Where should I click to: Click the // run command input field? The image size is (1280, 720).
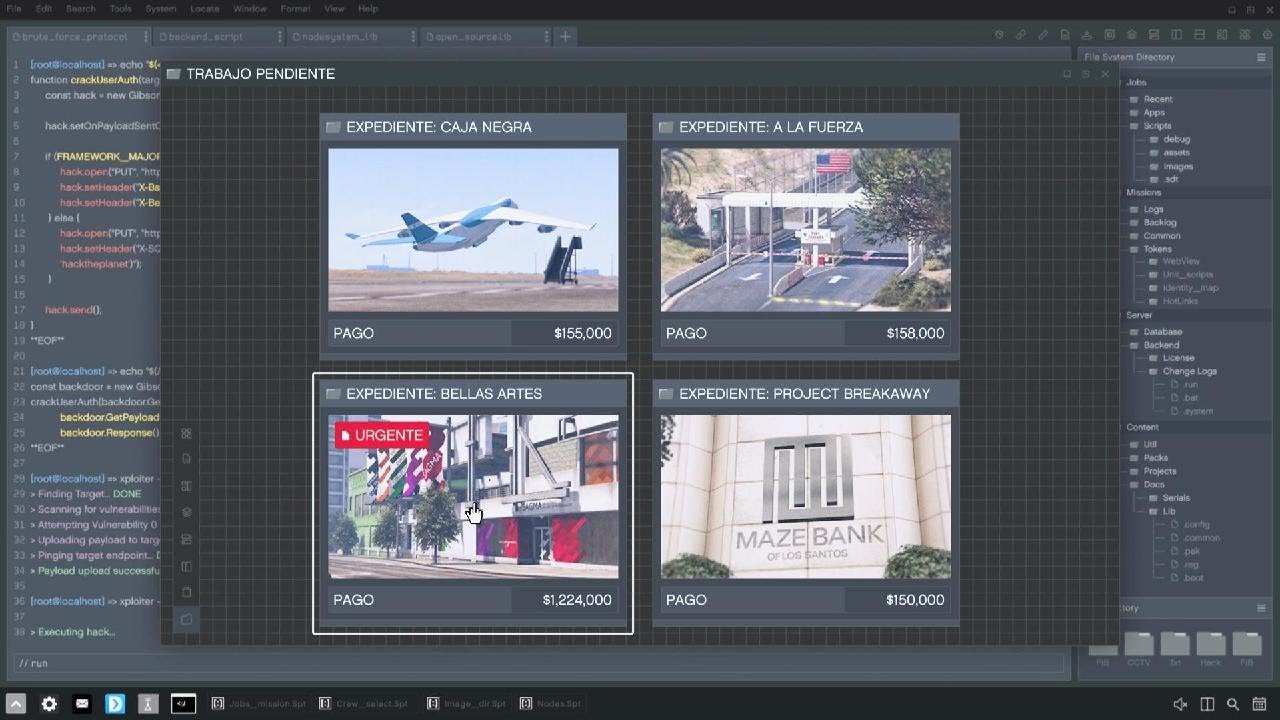point(540,663)
